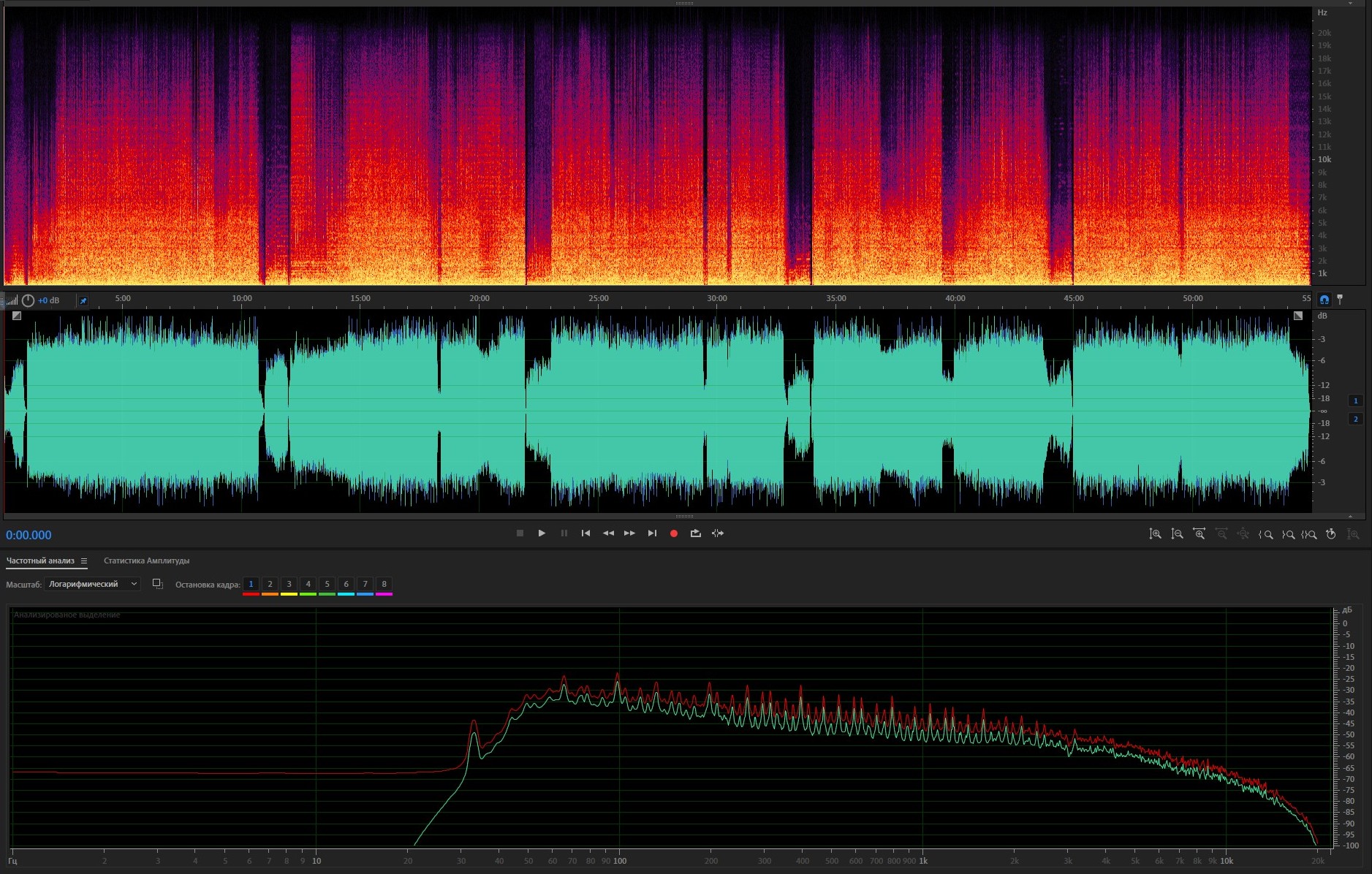This screenshot has width=1372, height=874.
Task: Toggle loop playback icon
Action: pyautogui.click(x=695, y=533)
